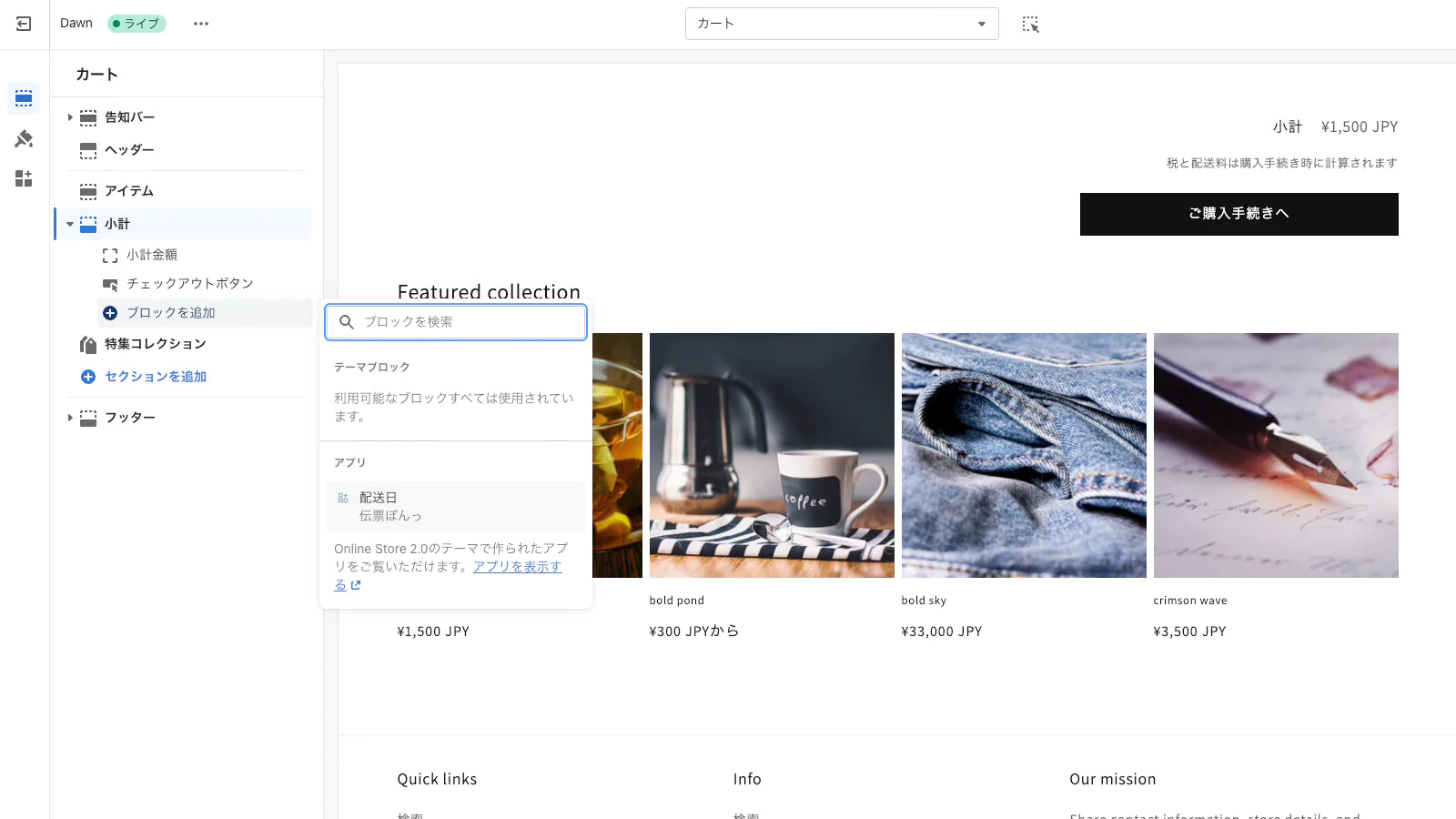Open theme settings paintbrush icon
Viewport: 1456px width, 819px height.
click(24, 138)
